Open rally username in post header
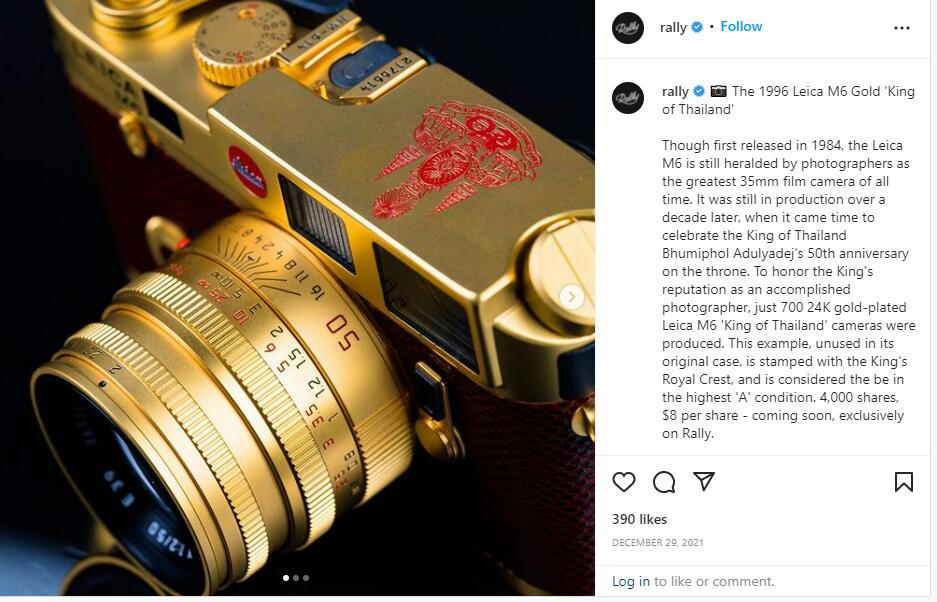The height and width of the screenshot is (602, 937). click(673, 27)
